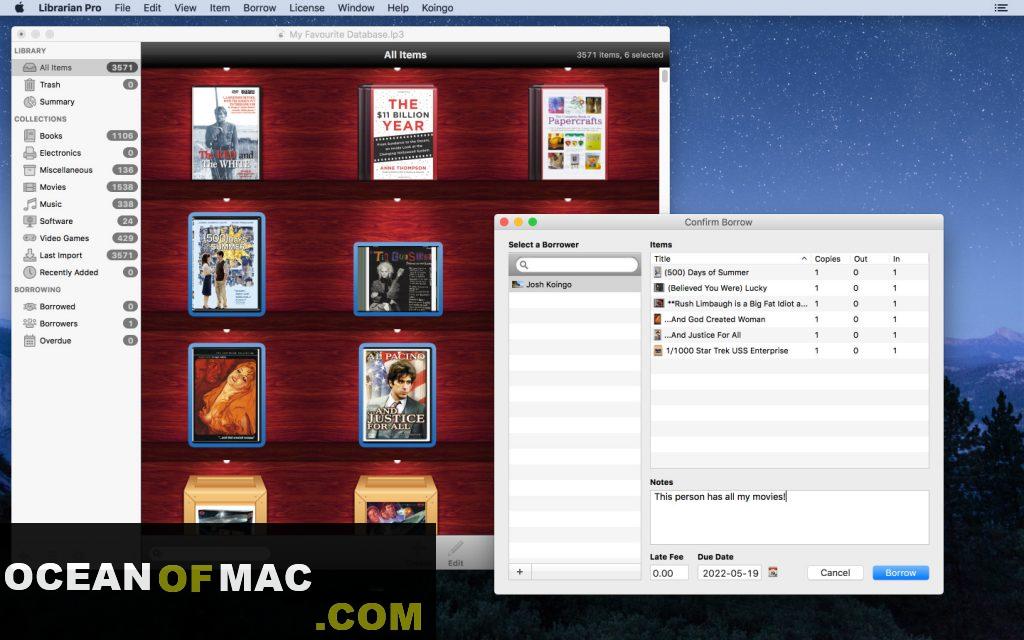
Task: Open the Item menu
Action: pyautogui.click(x=219, y=8)
